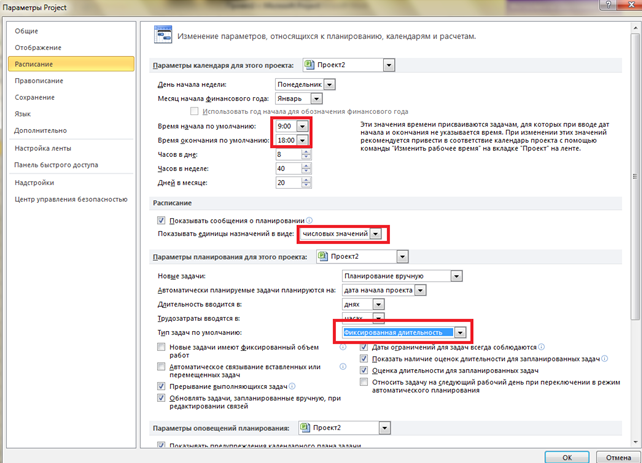Click info icon beside auto-linking option

coord(343,367)
